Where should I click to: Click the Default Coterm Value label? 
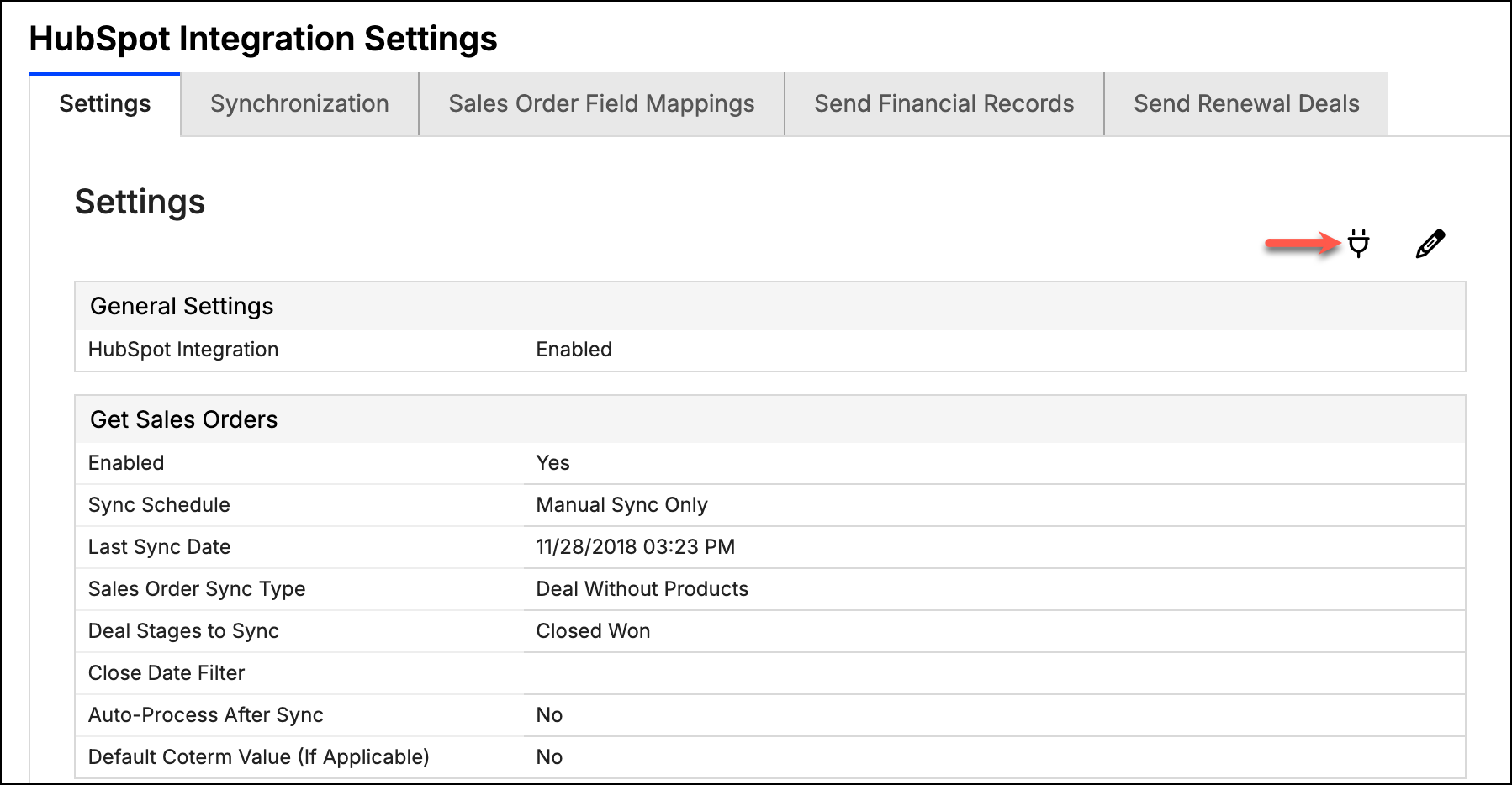point(259,757)
